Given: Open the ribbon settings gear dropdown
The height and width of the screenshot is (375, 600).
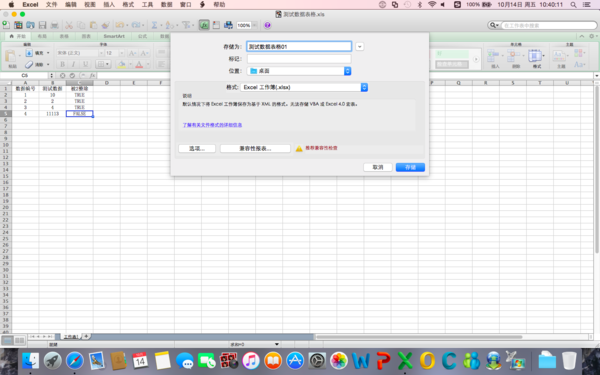Looking at the screenshot, I should click(x=593, y=36).
